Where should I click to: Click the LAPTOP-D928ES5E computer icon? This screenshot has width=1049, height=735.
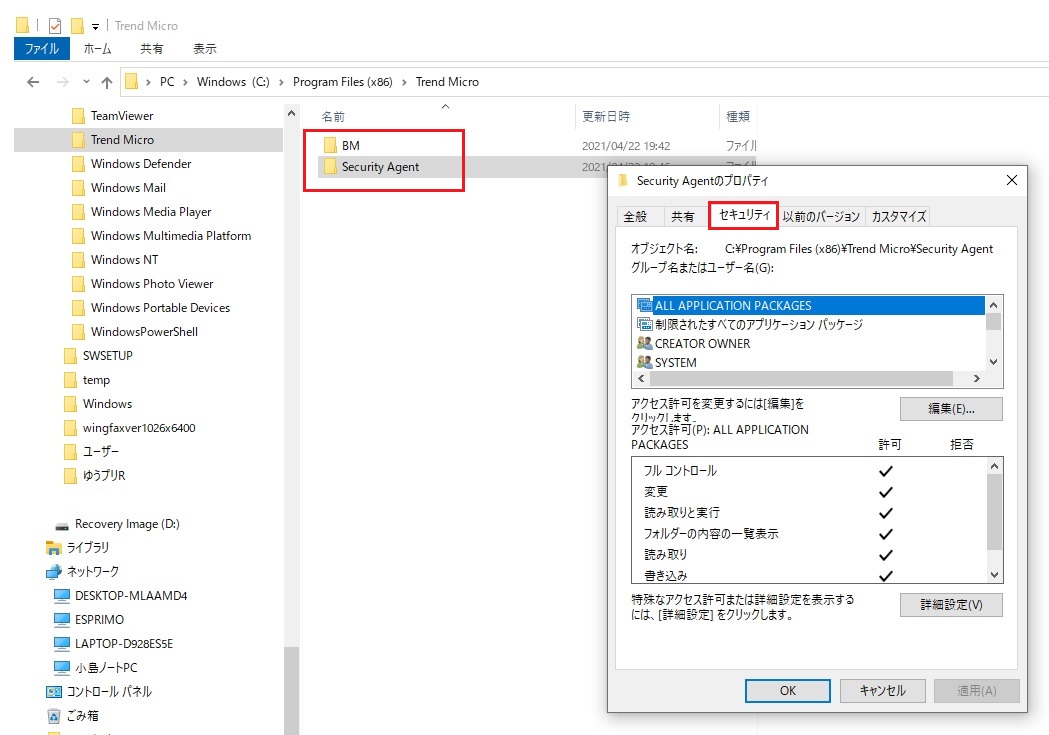(x=62, y=644)
